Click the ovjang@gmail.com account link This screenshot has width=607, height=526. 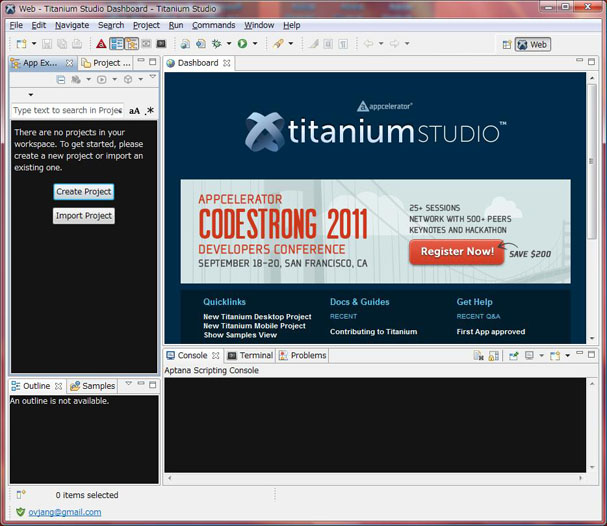(x=65, y=512)
